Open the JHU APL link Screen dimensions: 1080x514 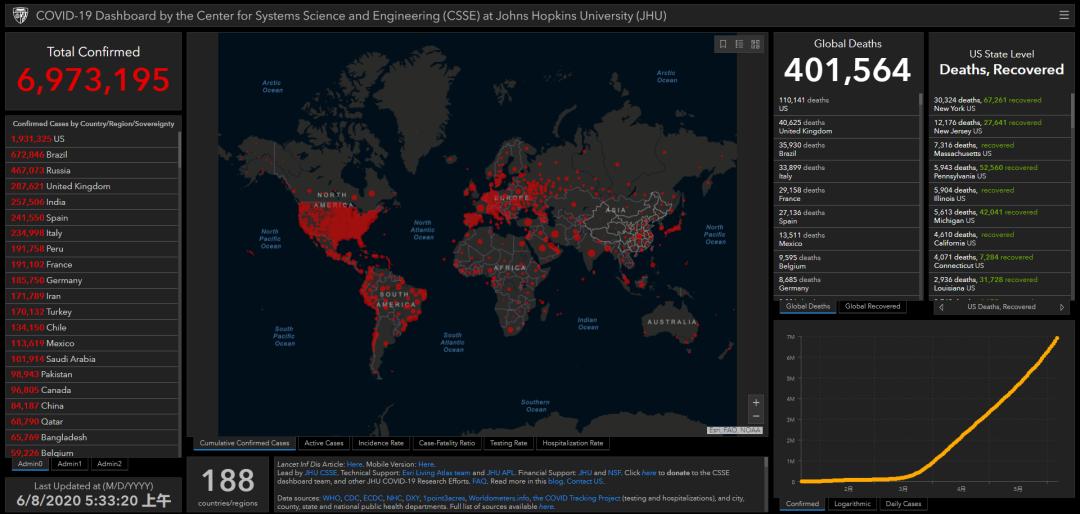point(499,473)
